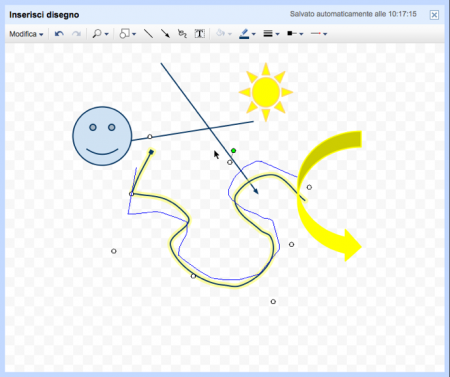Expand the line color dropdown arrow
Screen dimensions: 450x377
tap(254, 34)
